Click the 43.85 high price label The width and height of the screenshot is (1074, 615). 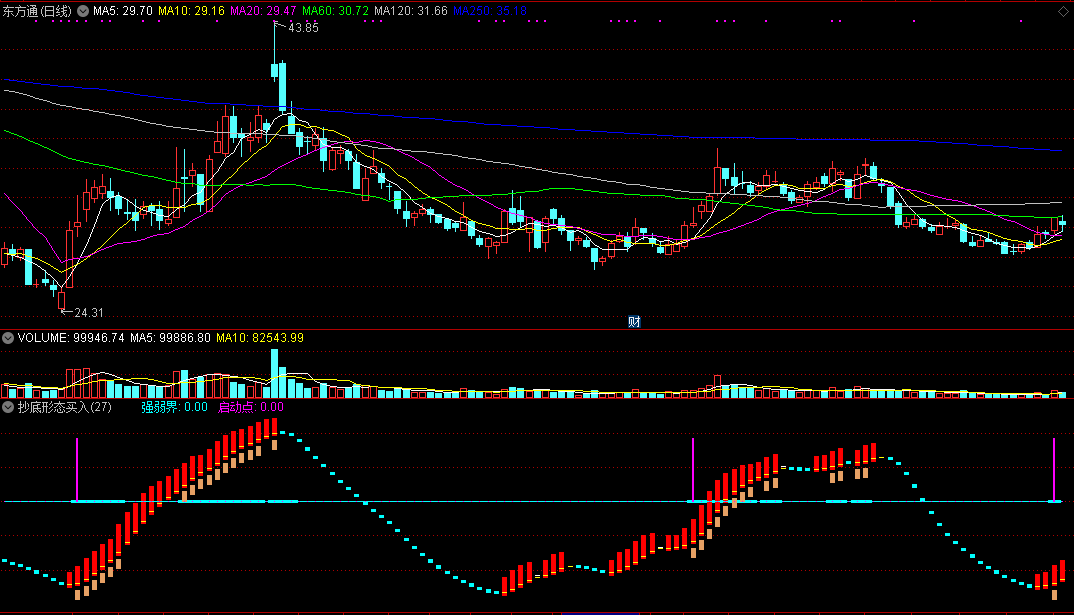(303, 28)
